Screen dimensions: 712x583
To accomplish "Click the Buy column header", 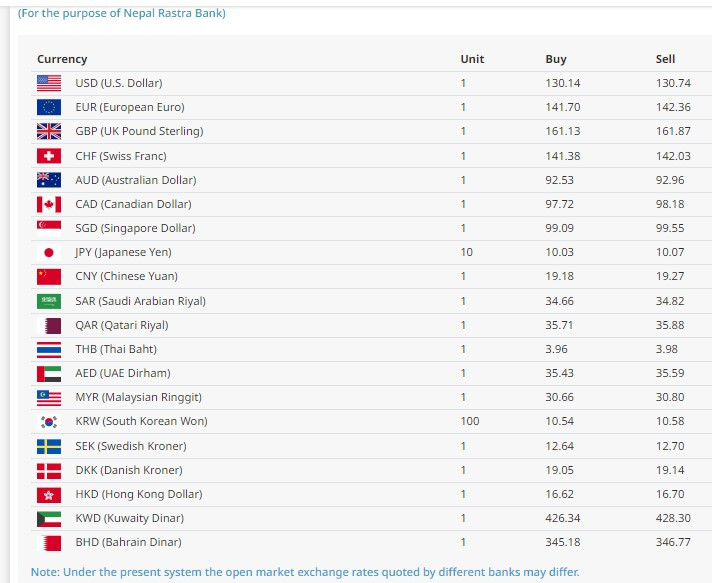I will [x=556, y=59].
